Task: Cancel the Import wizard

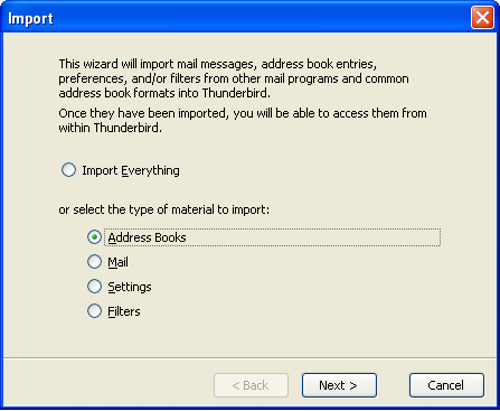Action: coord(447,385)
